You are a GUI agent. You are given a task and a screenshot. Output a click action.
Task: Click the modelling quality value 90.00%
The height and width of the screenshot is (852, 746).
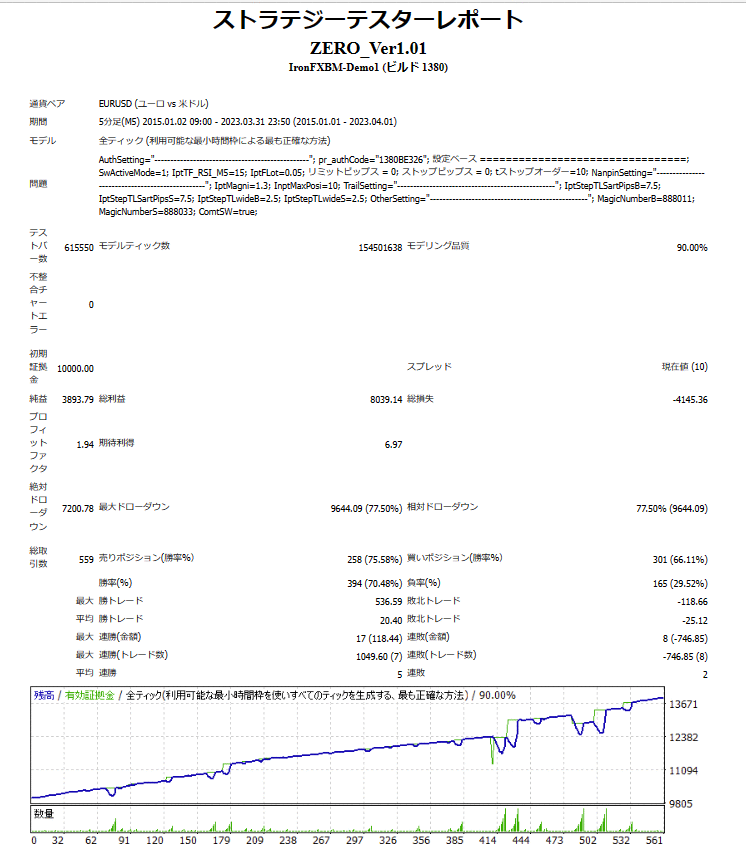pos(692,248)
